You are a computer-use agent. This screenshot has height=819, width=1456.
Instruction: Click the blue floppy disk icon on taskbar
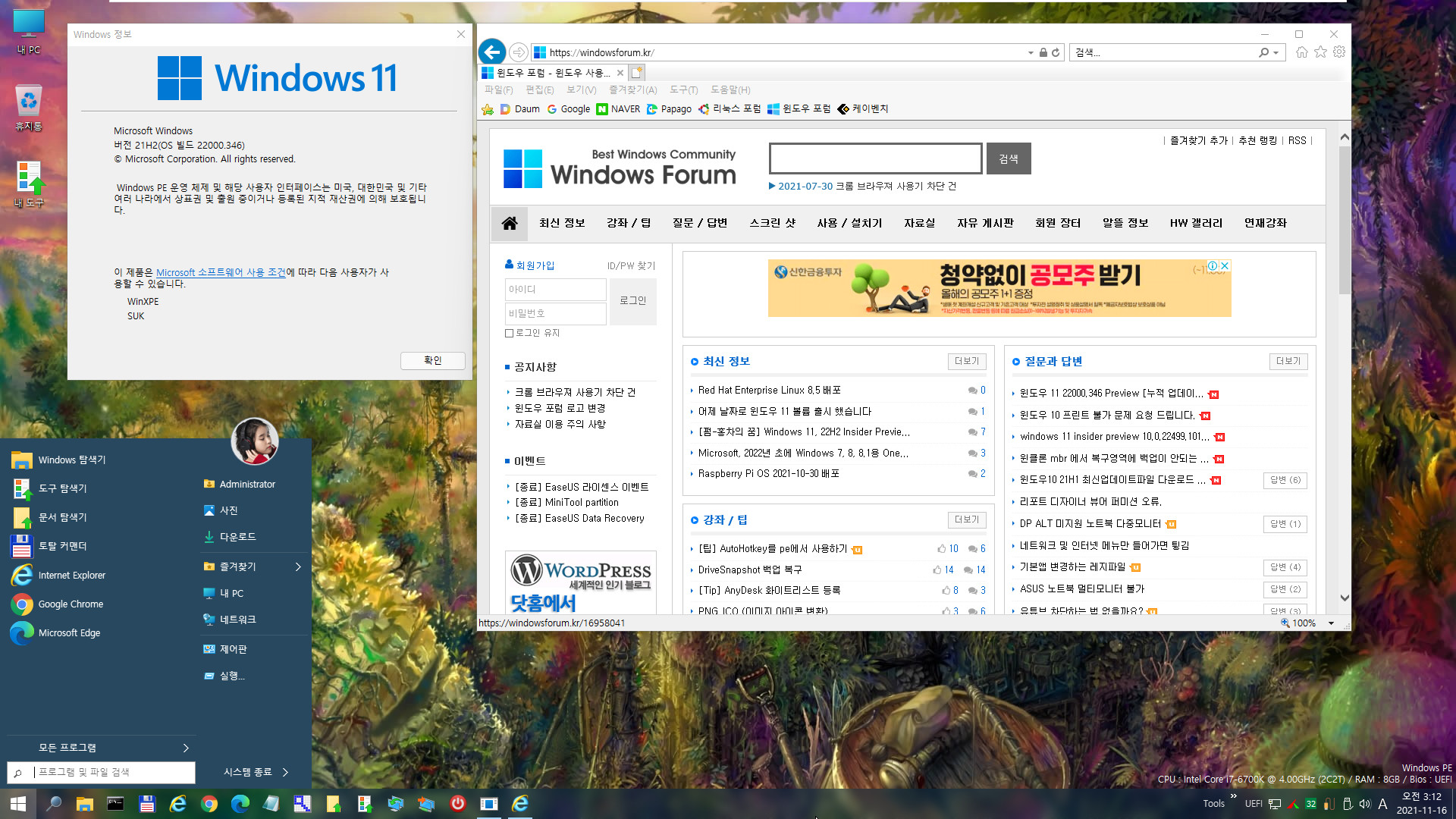tap(147, 804)
